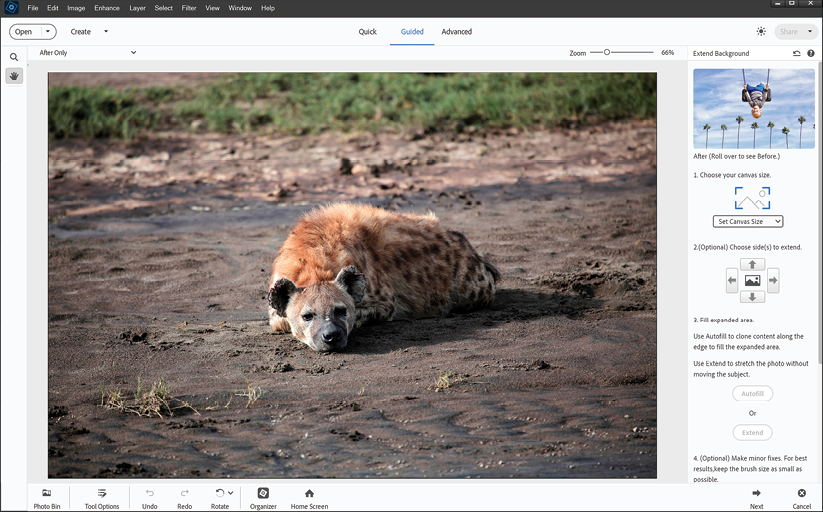Open the Select menu
Image resolution: width=823 pixels, height=512 pixels.
163,8
